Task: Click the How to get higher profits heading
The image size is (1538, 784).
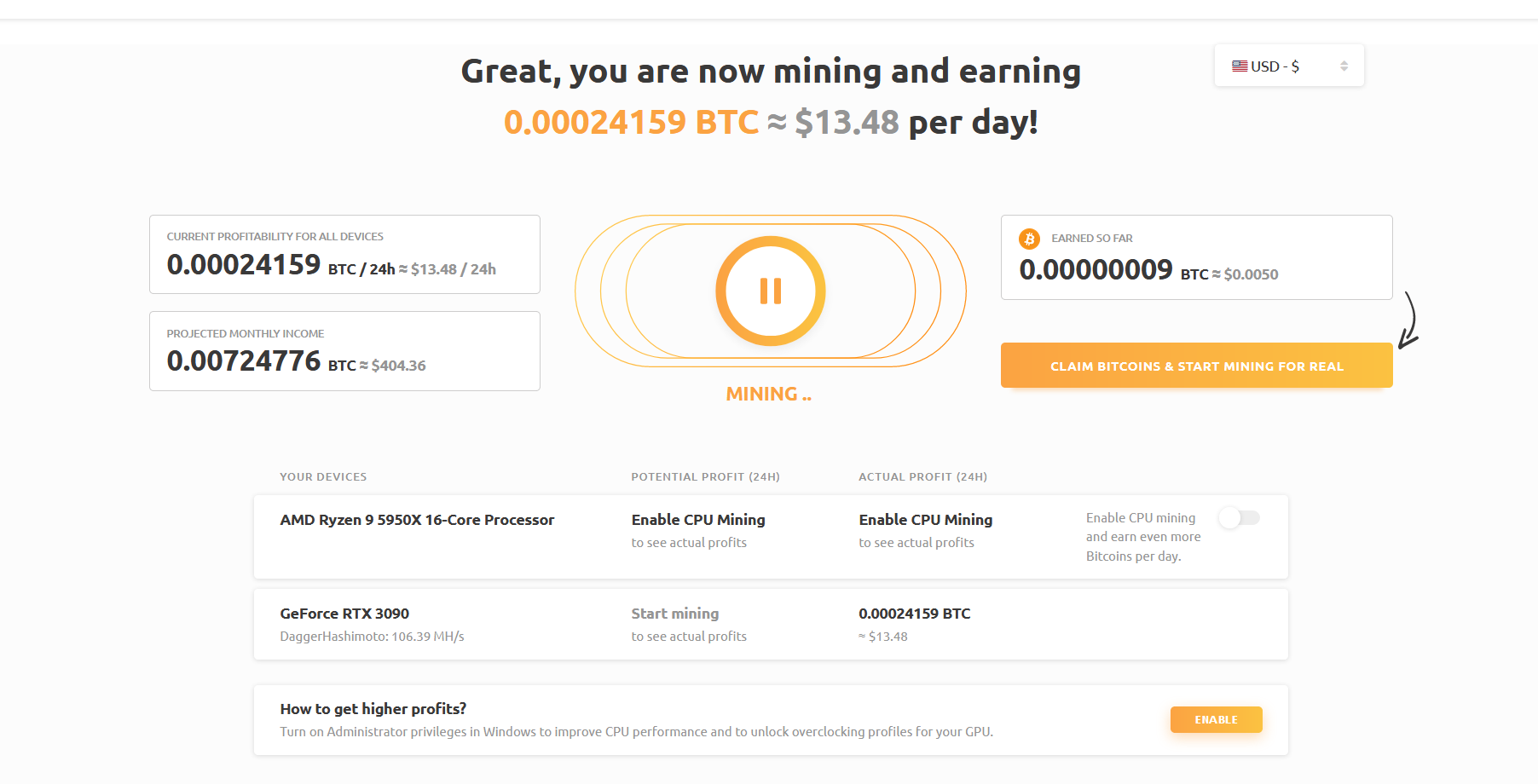Action: click(373, 709)
